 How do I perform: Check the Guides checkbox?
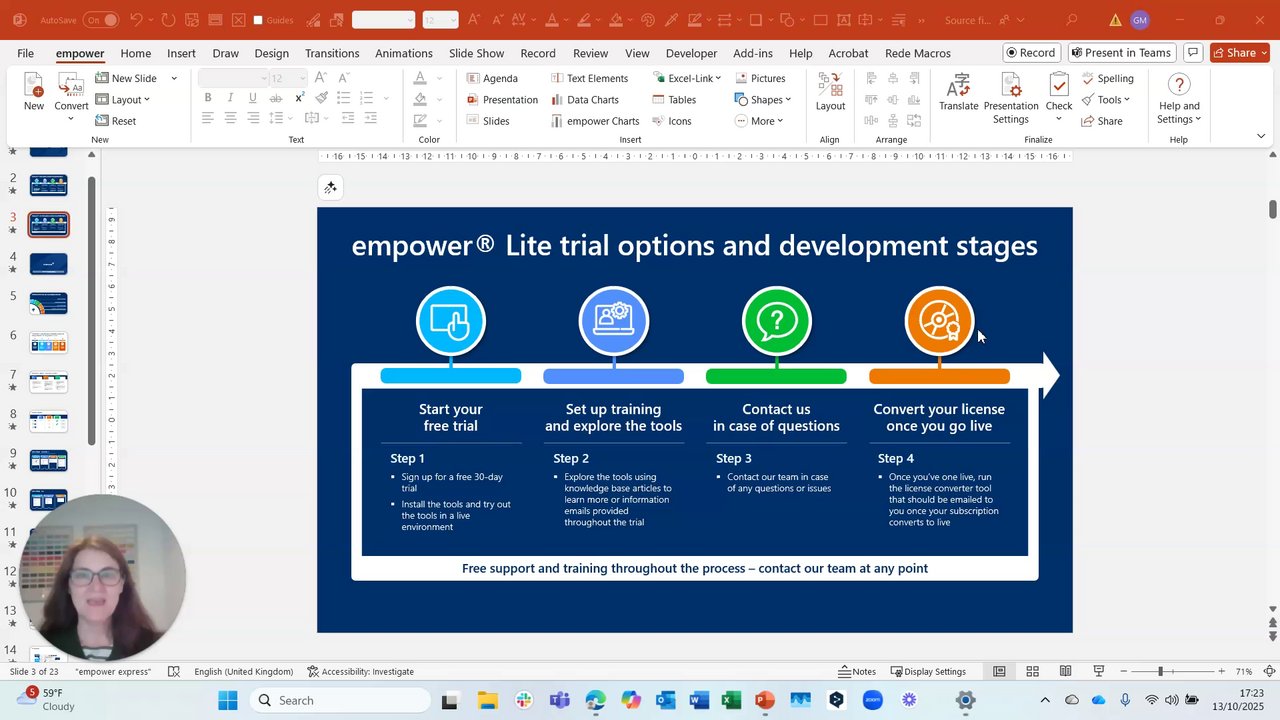pyautogui.click(x=258, y=20)
